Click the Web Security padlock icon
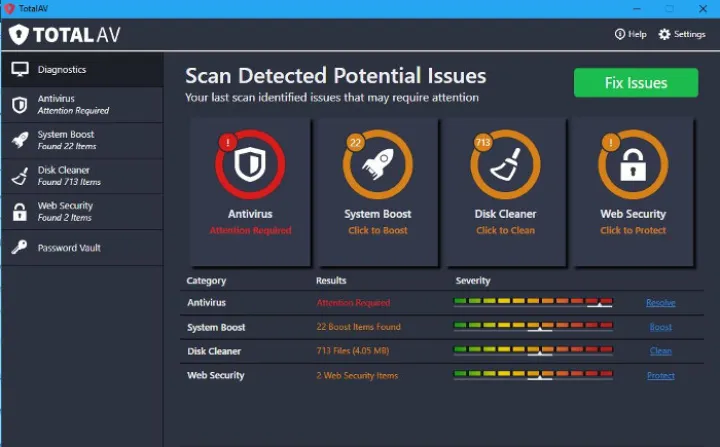The height and width of the screenshot is (447, 720). tap(632, 166)
